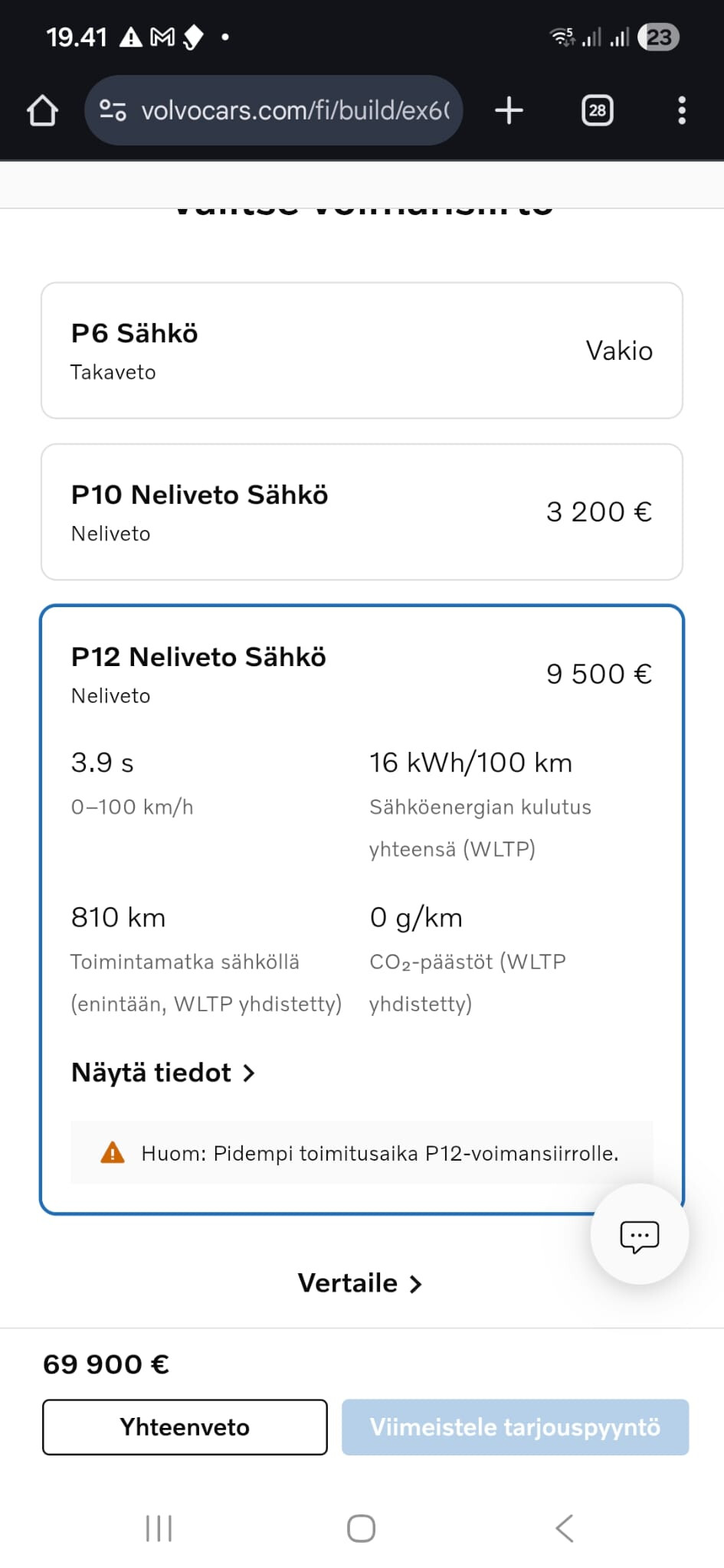
Task: Tap the Android recent apps icon
Action: [x=159, y=1528]
